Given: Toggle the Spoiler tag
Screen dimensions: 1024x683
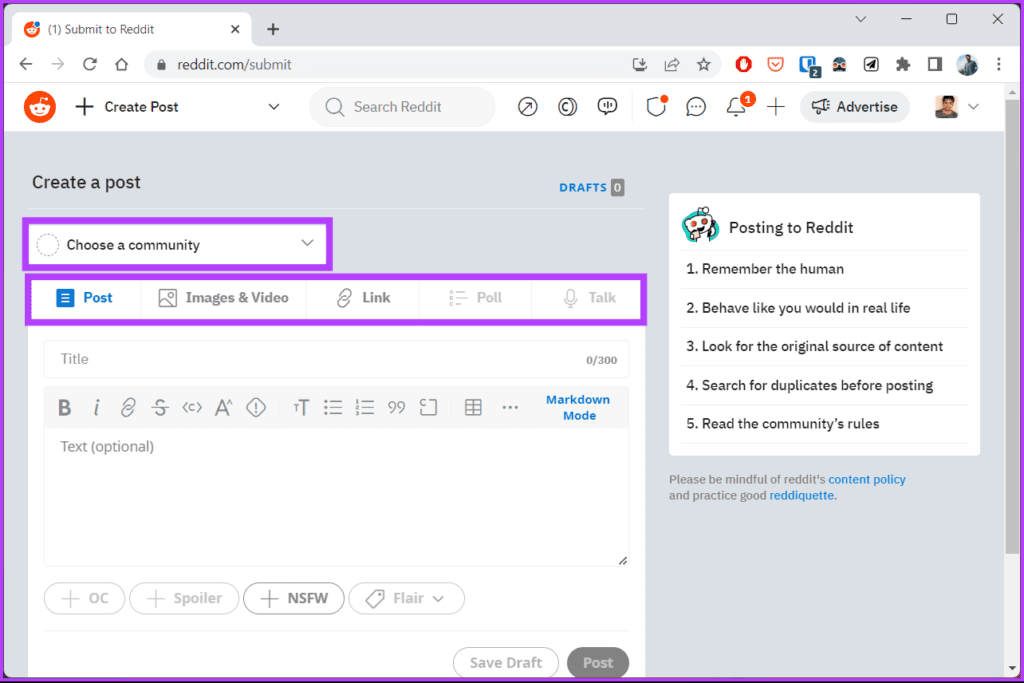Looking at the screenshot, I should (x=184, y=598).
